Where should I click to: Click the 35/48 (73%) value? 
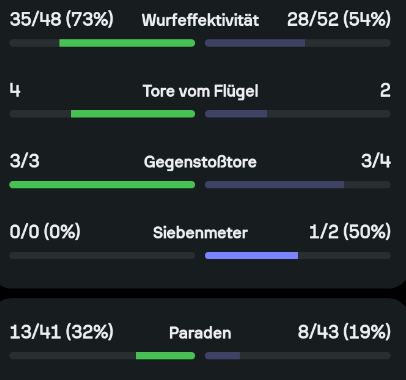[x=62, y=19]
